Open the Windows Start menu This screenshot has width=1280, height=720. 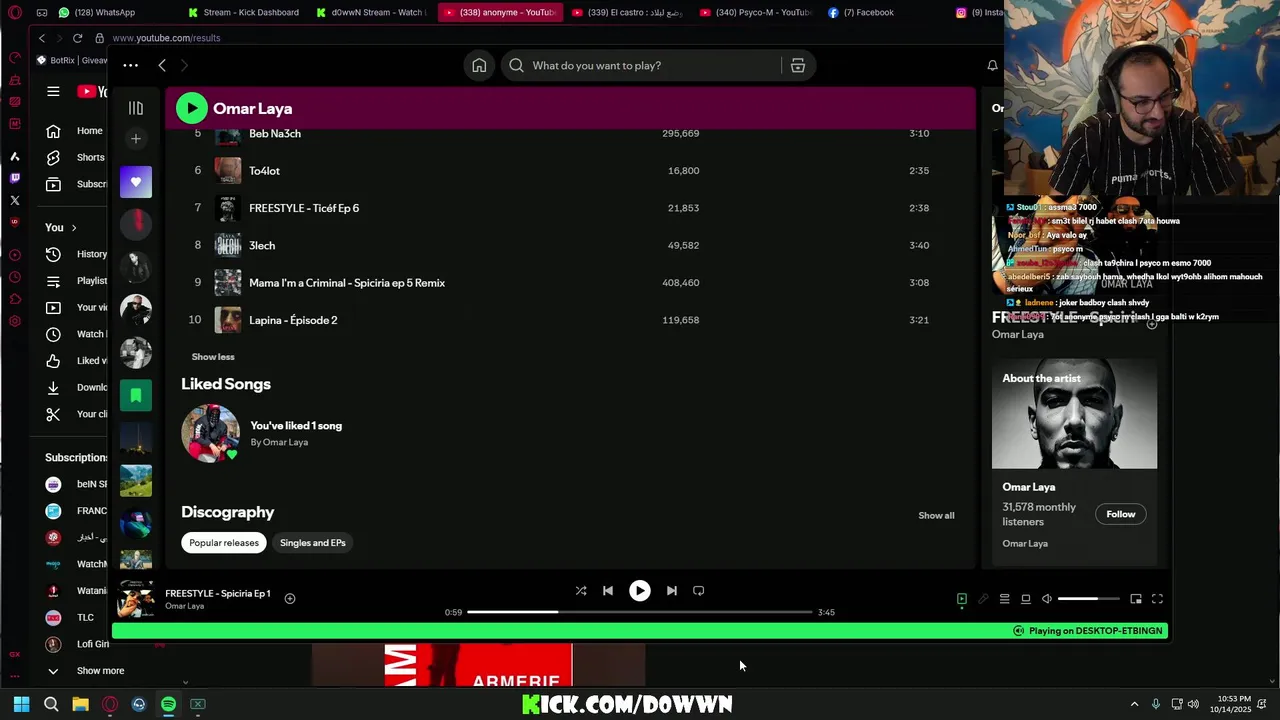[x=21, y=704]
